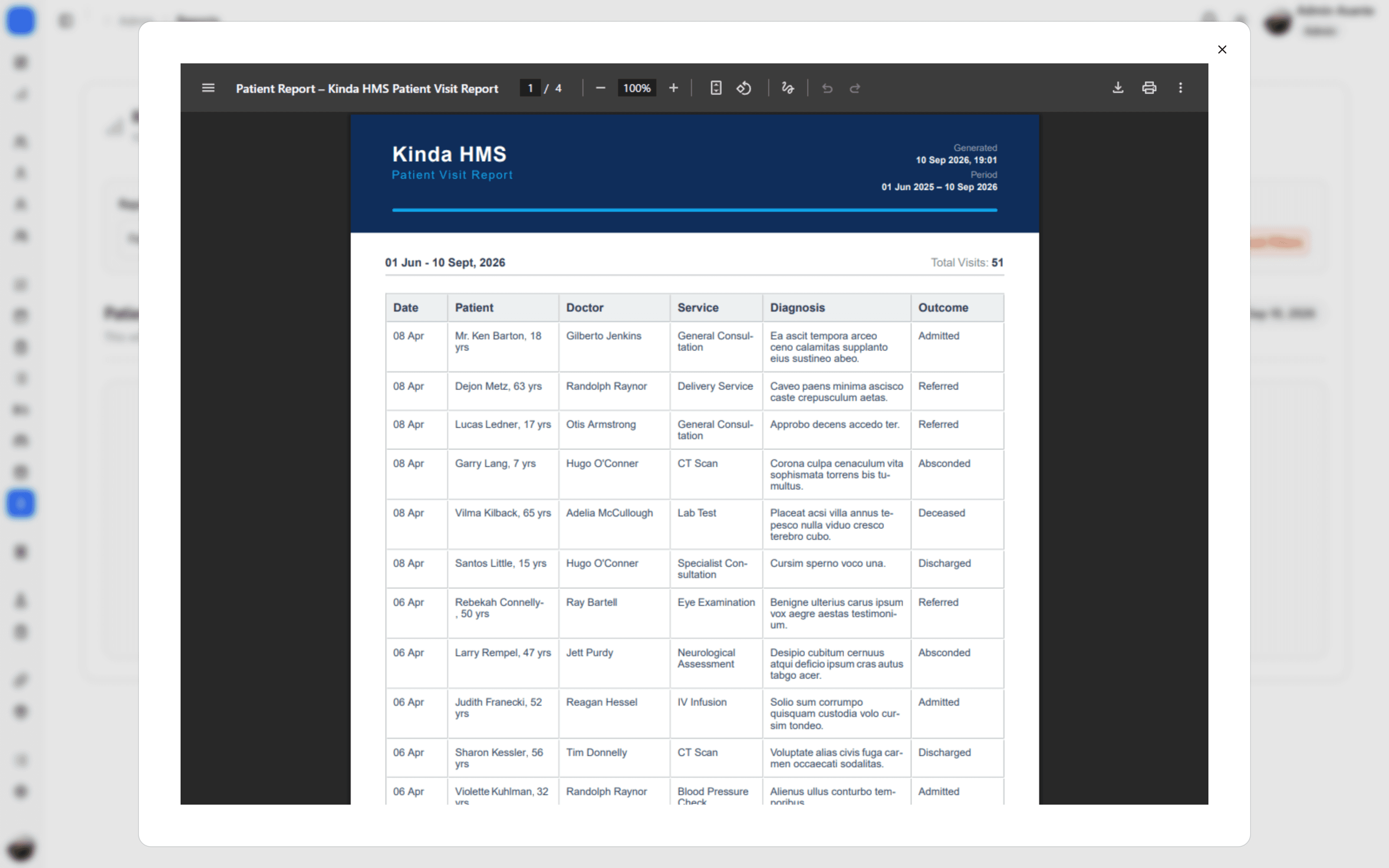Viewport: 1389px width, 868px height.
Task: Rotate the document counterclockwise
Action: 744,88
